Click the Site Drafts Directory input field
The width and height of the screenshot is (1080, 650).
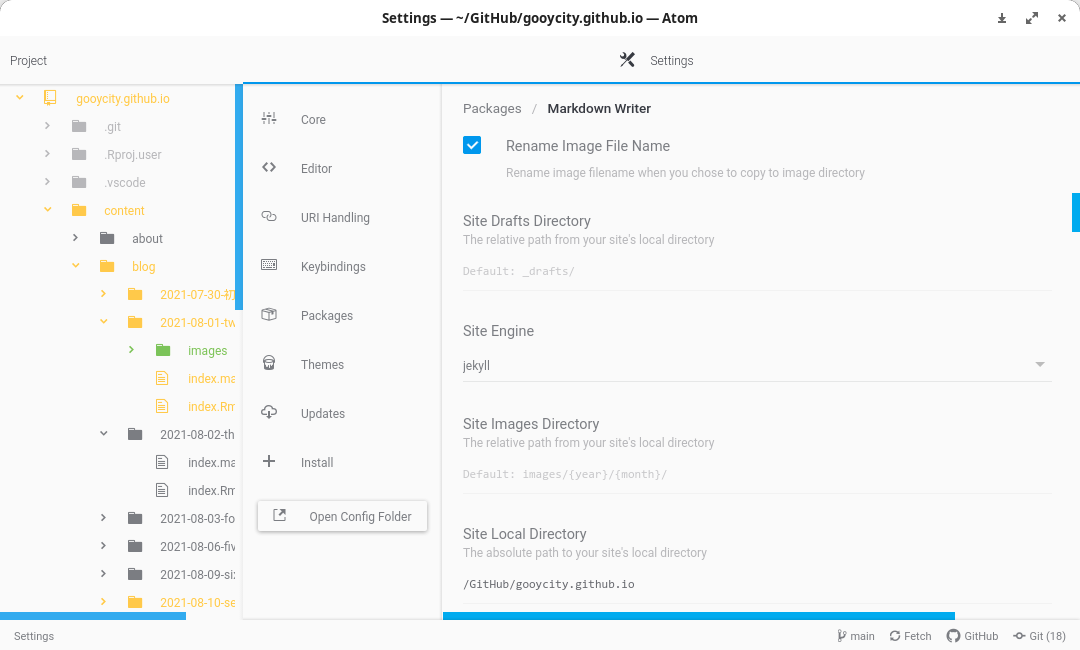point(757,271)
